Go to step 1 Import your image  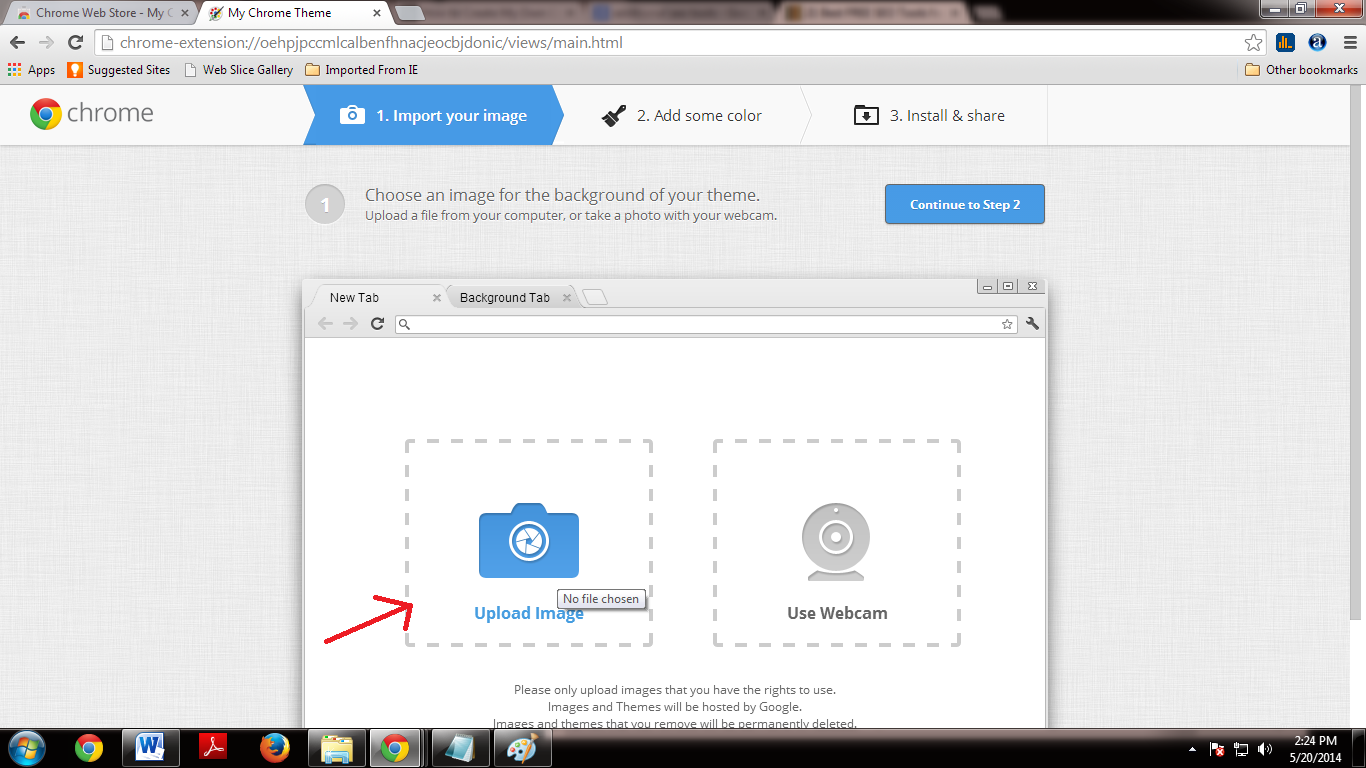(x=433, y=115)
